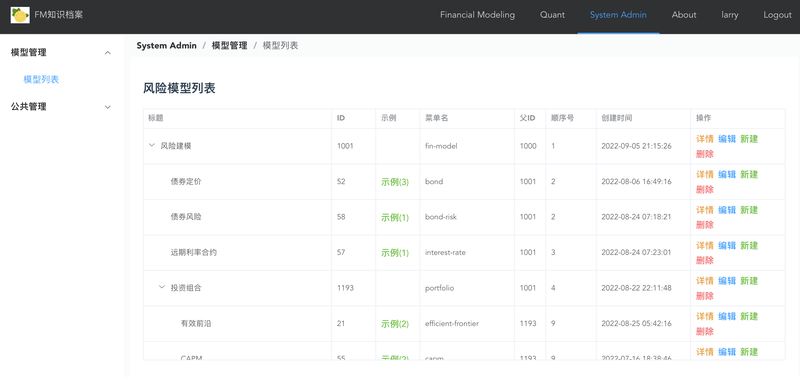Collapse the 风险建模 tree row
Screen dimensions: 800x377
pos(152,145)
